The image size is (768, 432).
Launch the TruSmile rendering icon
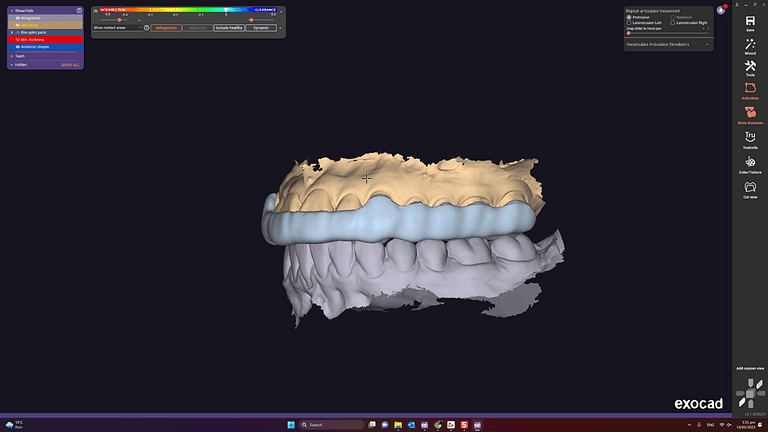(x=749, y=139)
